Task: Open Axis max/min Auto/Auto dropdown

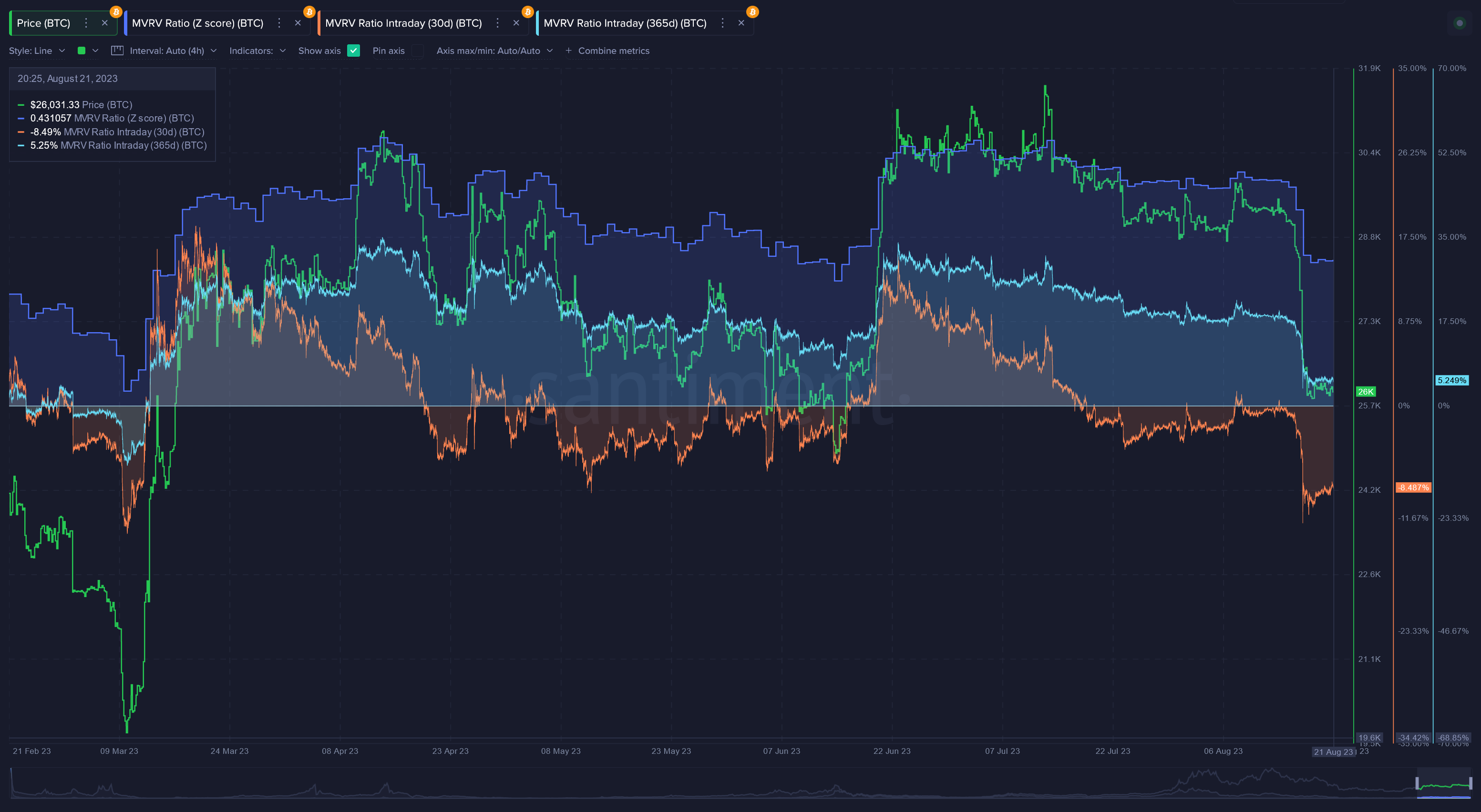Action: pyautogui.click(x=494, y=51)
